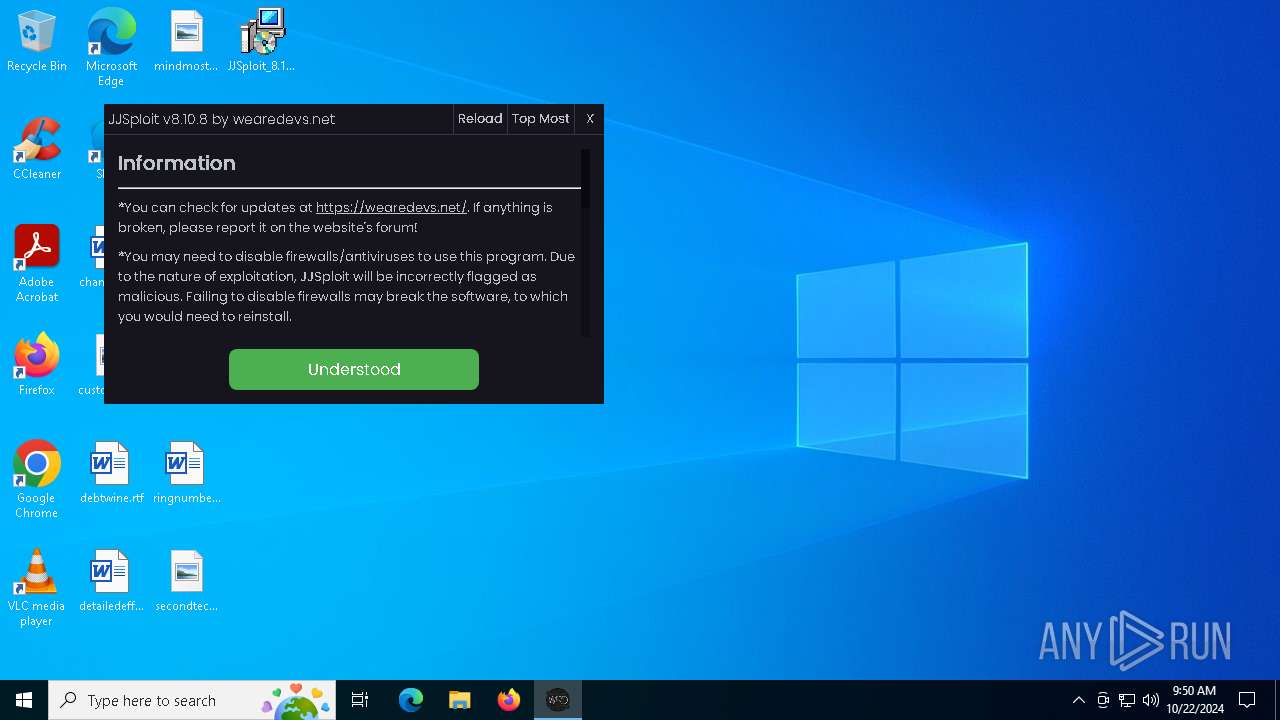Image resolution: width=1280 pixels, height=720 pixels.
Task: Open VLC media player shortcut
Action: point(37,588)
